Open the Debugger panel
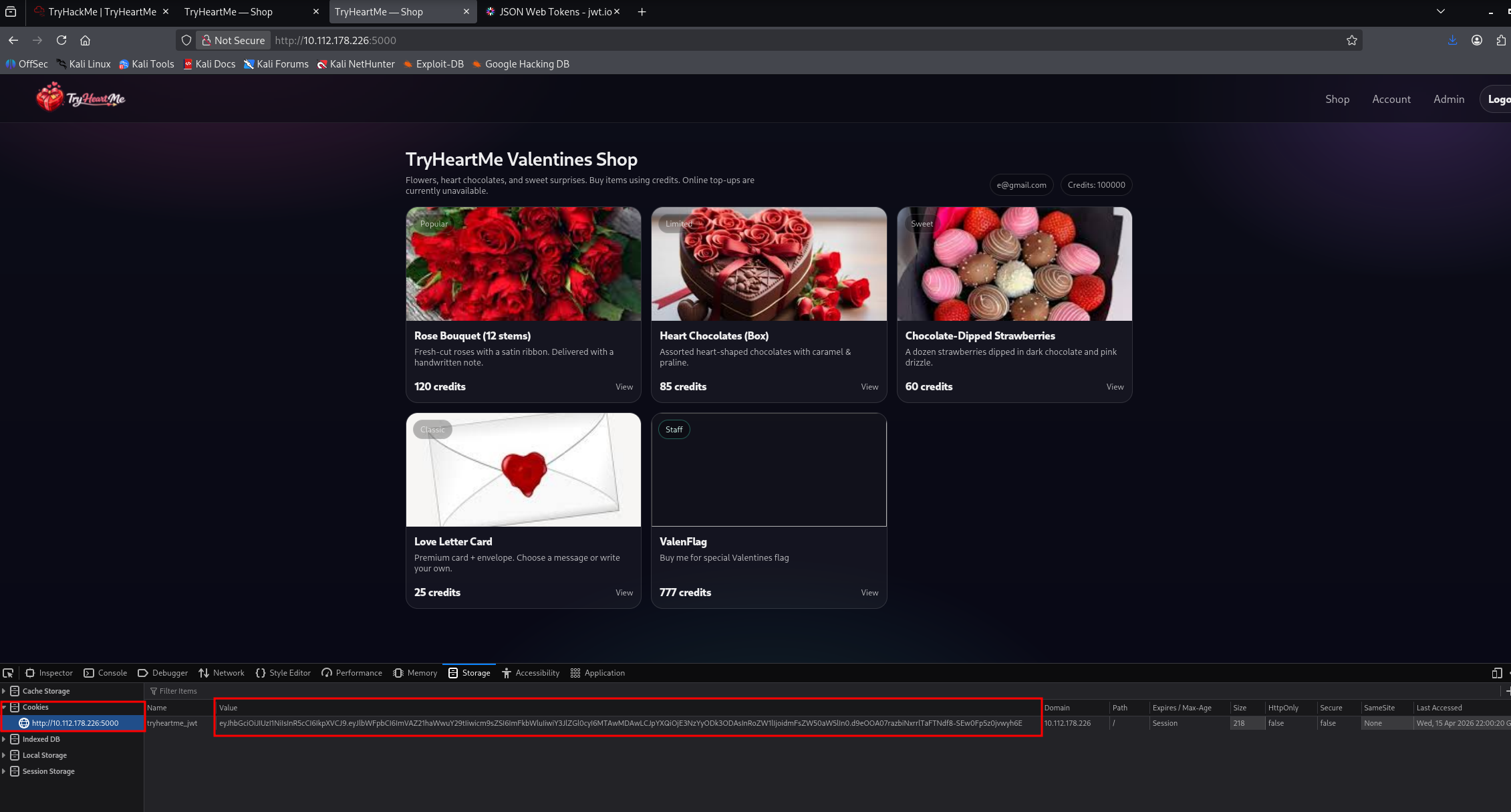This screenshot has width=1511, height=812. coord(162,673)
